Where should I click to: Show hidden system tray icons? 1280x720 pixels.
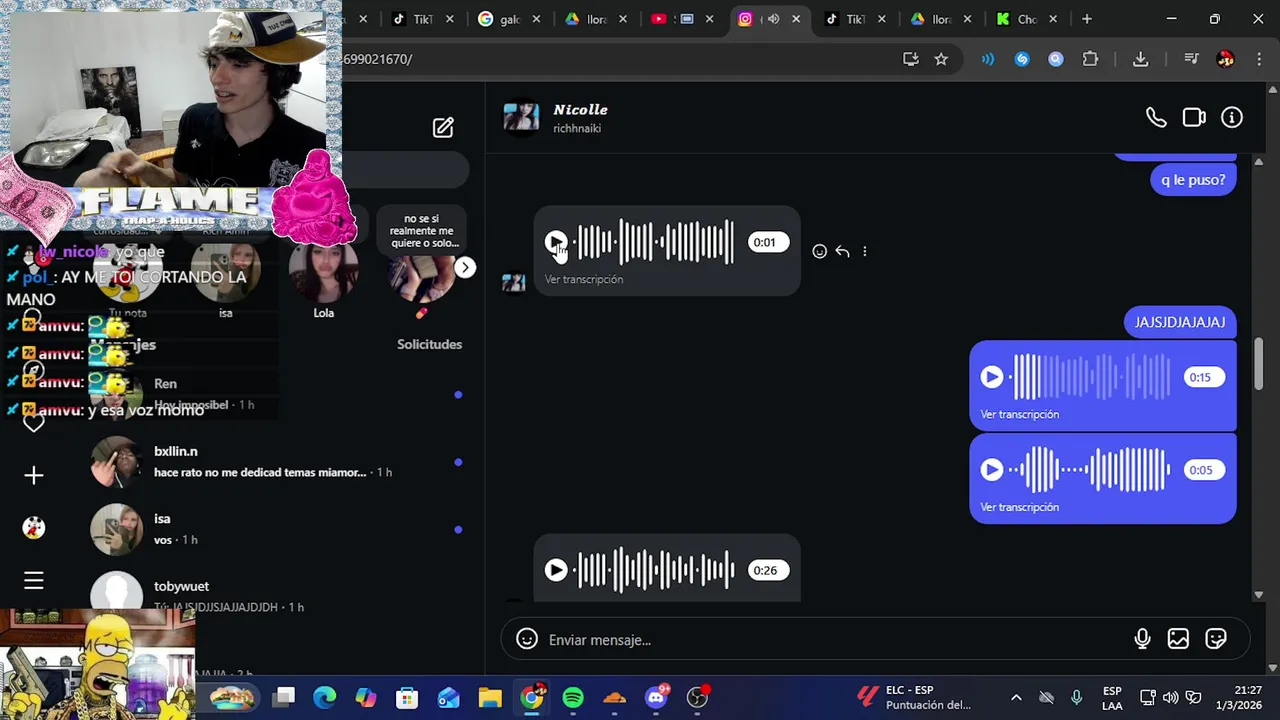tap(1016, 697)
